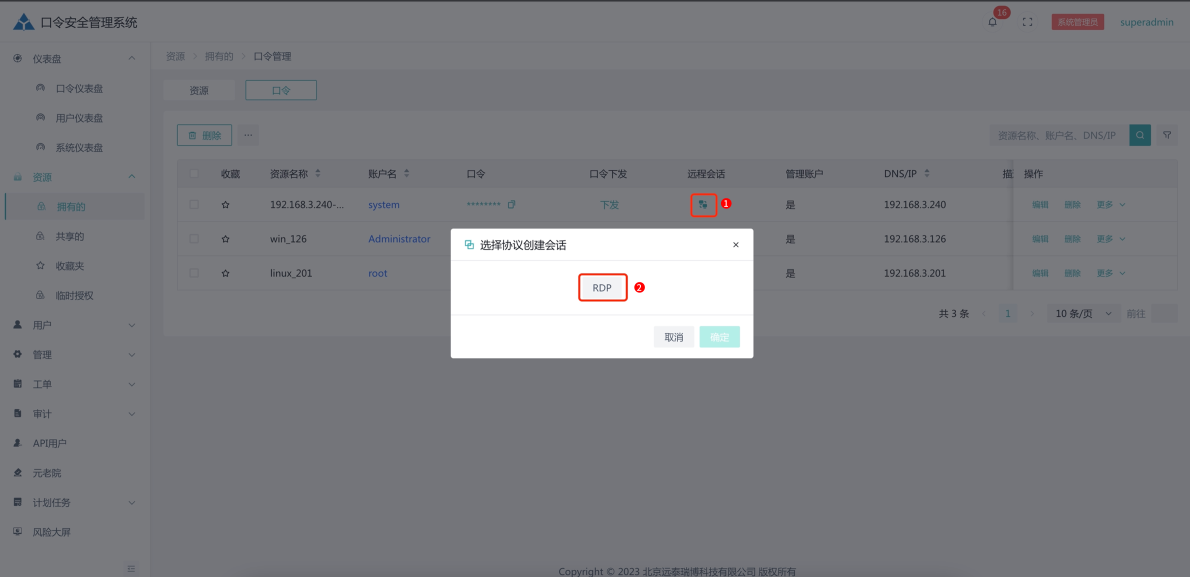Collapse the sidebar using bottom menu icon
1190x577 pixels.
pyautogui.click(x=131, y=568)
